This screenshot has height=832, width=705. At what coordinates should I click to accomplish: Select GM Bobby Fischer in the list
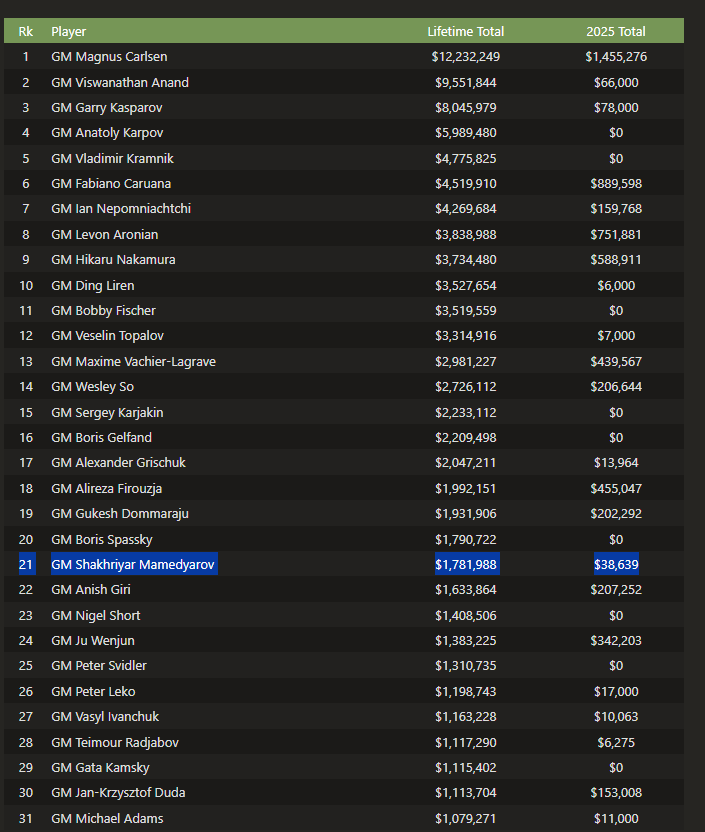[103, 311]
